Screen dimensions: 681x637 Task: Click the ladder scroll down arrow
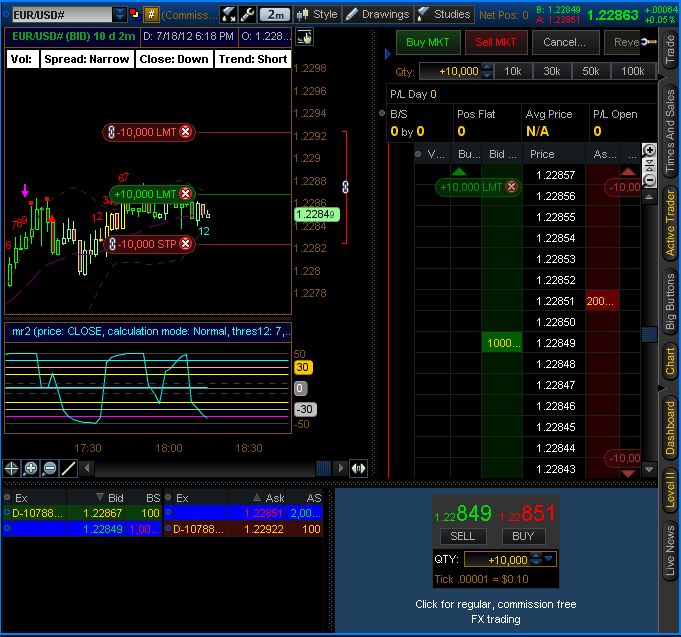coord(649,469)
